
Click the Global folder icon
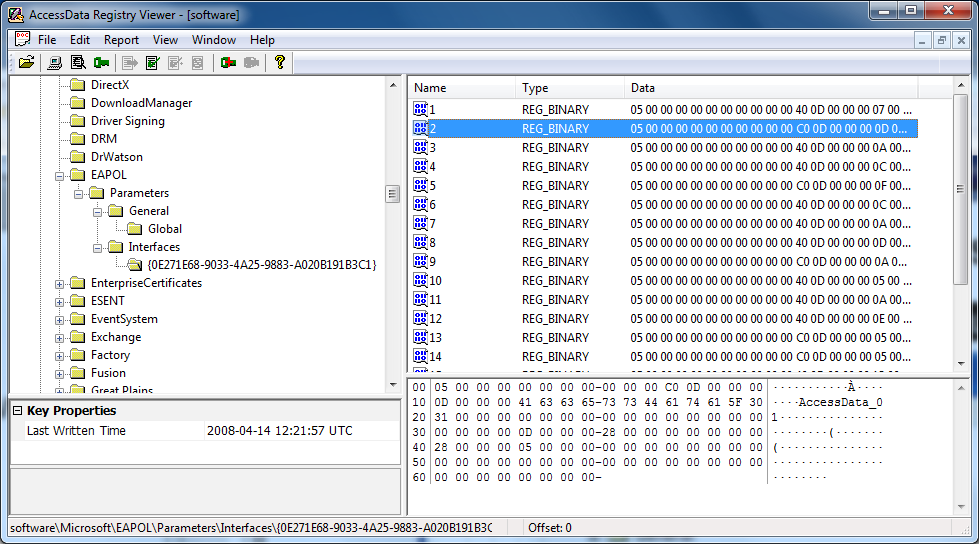(135, 229)
